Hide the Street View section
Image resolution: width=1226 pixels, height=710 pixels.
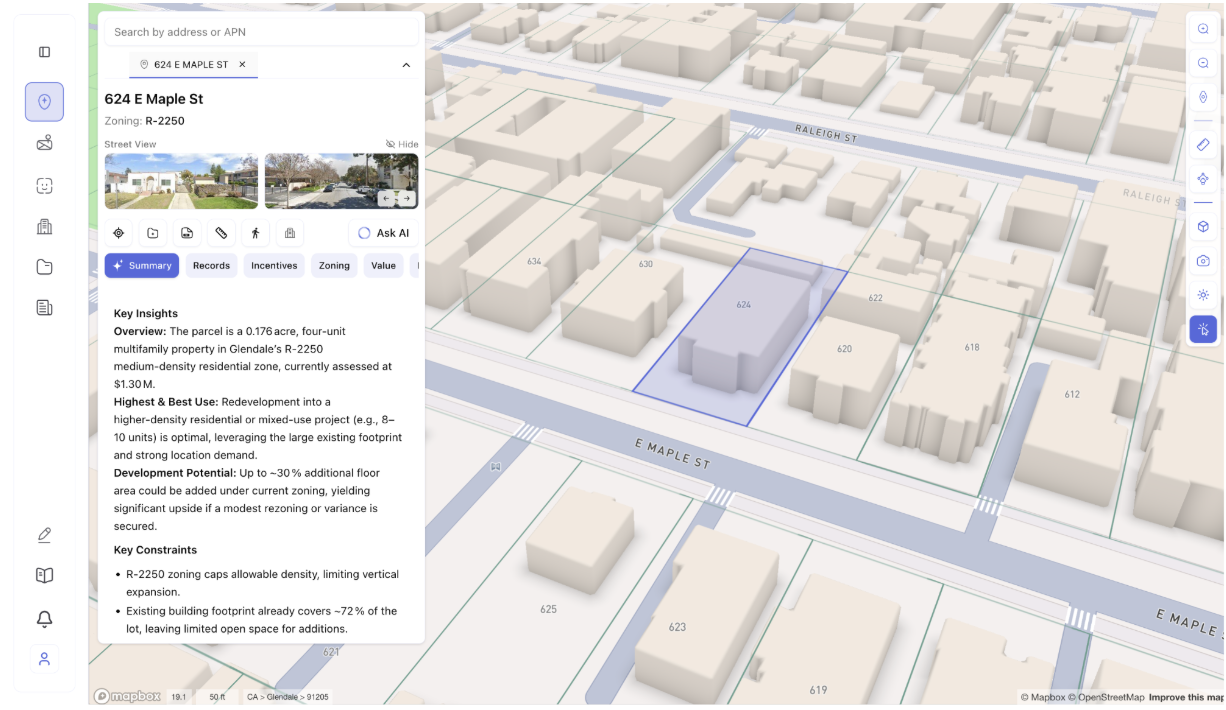[401, 143]
